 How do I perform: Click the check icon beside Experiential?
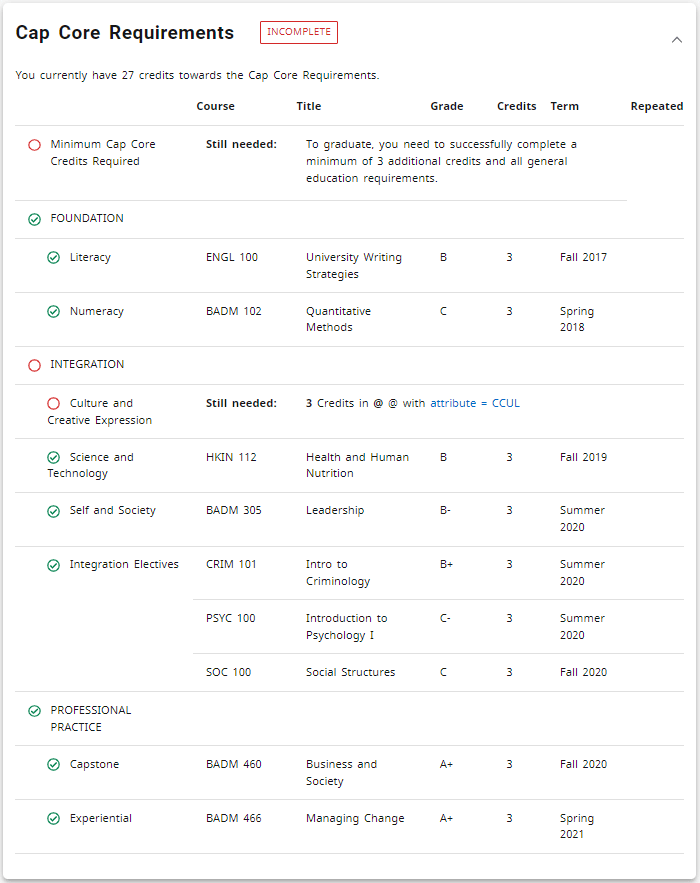(x=54, y=819)
